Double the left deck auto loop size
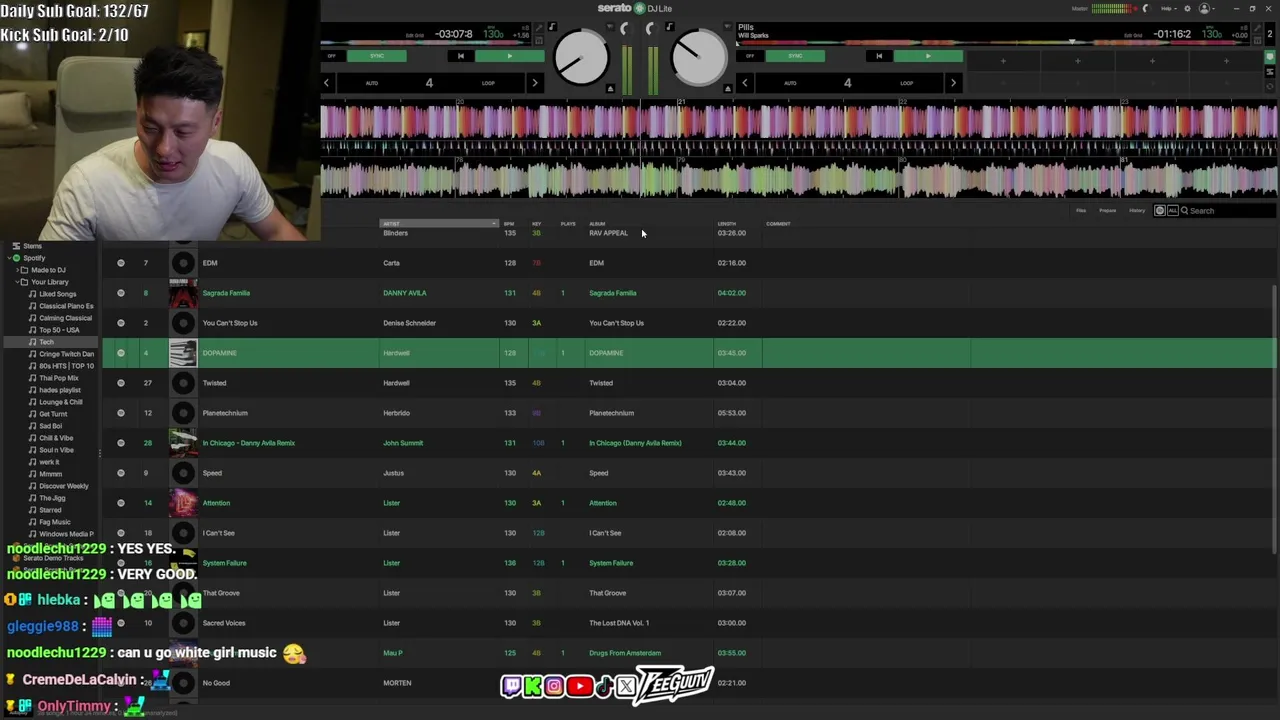Viewport: 1280px width, 720px height. click(x=535, y=83)
